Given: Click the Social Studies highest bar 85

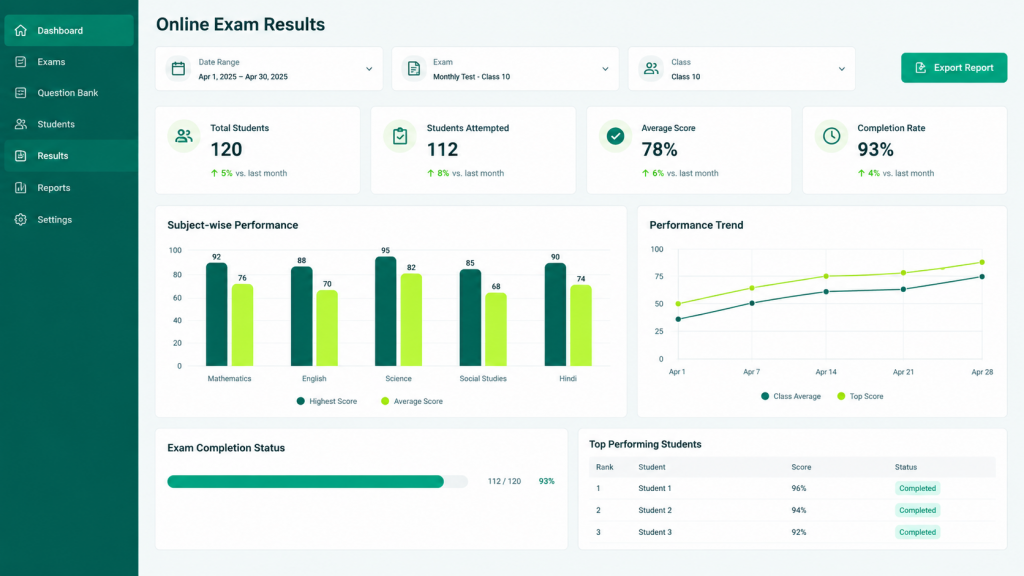Looking at the screenshot, I should [470, 317].
